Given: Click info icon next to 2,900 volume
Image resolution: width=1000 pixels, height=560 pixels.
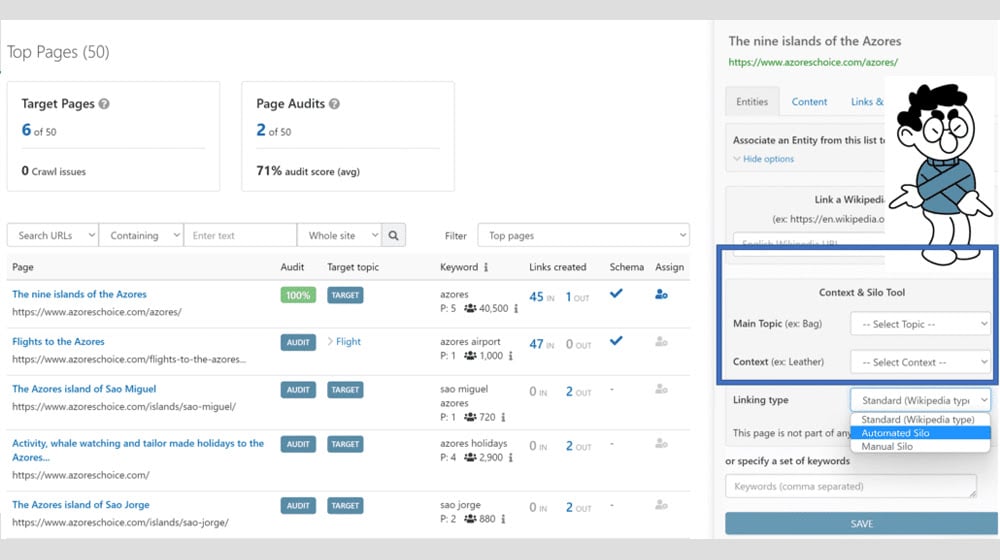Looking at the screenshot, I should (510, 457).
